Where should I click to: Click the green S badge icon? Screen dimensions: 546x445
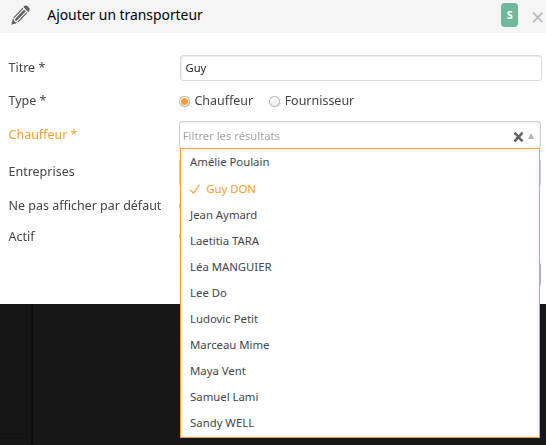pos(509,15)
